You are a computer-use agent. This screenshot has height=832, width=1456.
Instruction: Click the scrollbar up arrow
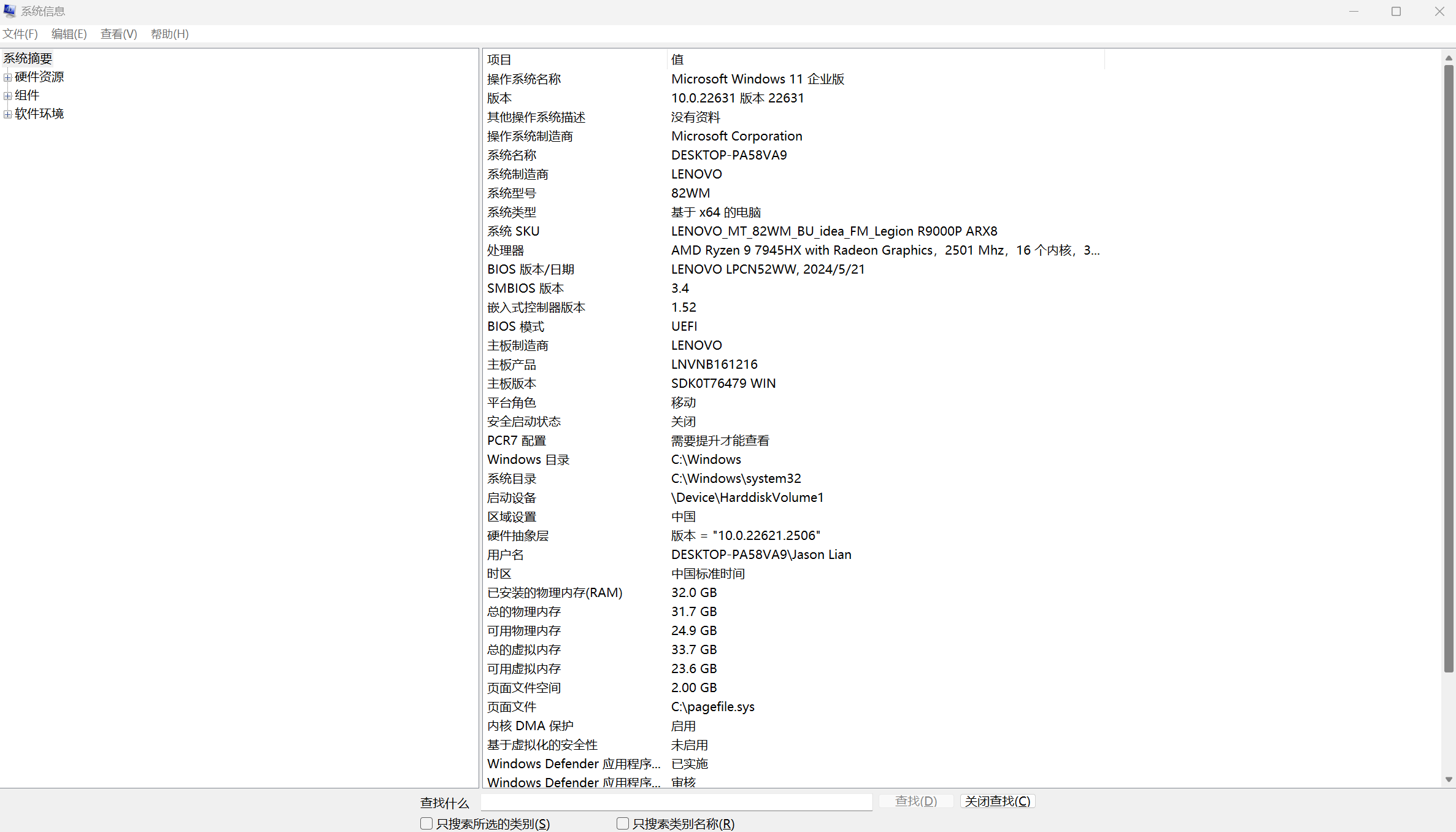tap(1449, 58)
